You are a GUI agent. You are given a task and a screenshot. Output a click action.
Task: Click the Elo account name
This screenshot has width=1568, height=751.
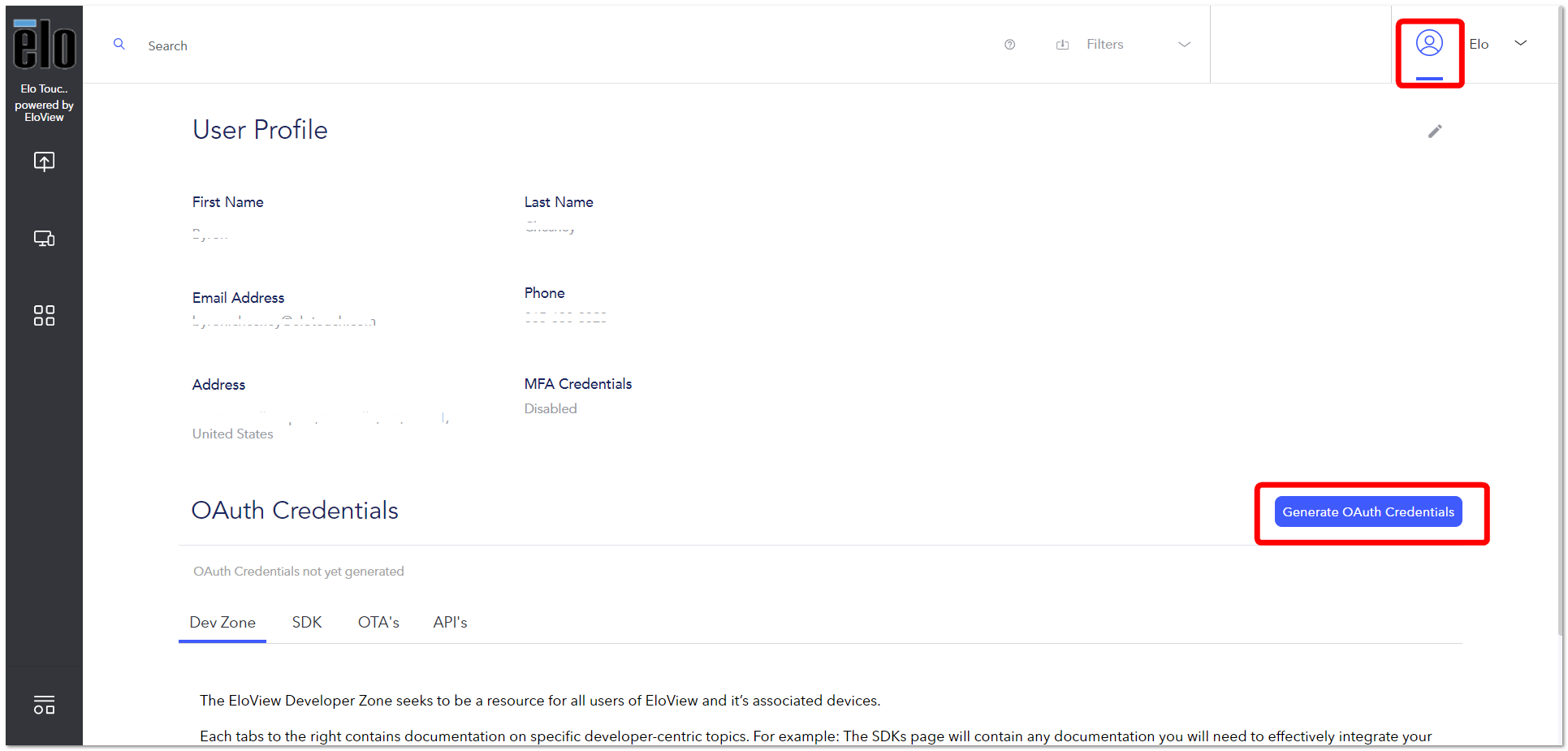point(1479,44)
